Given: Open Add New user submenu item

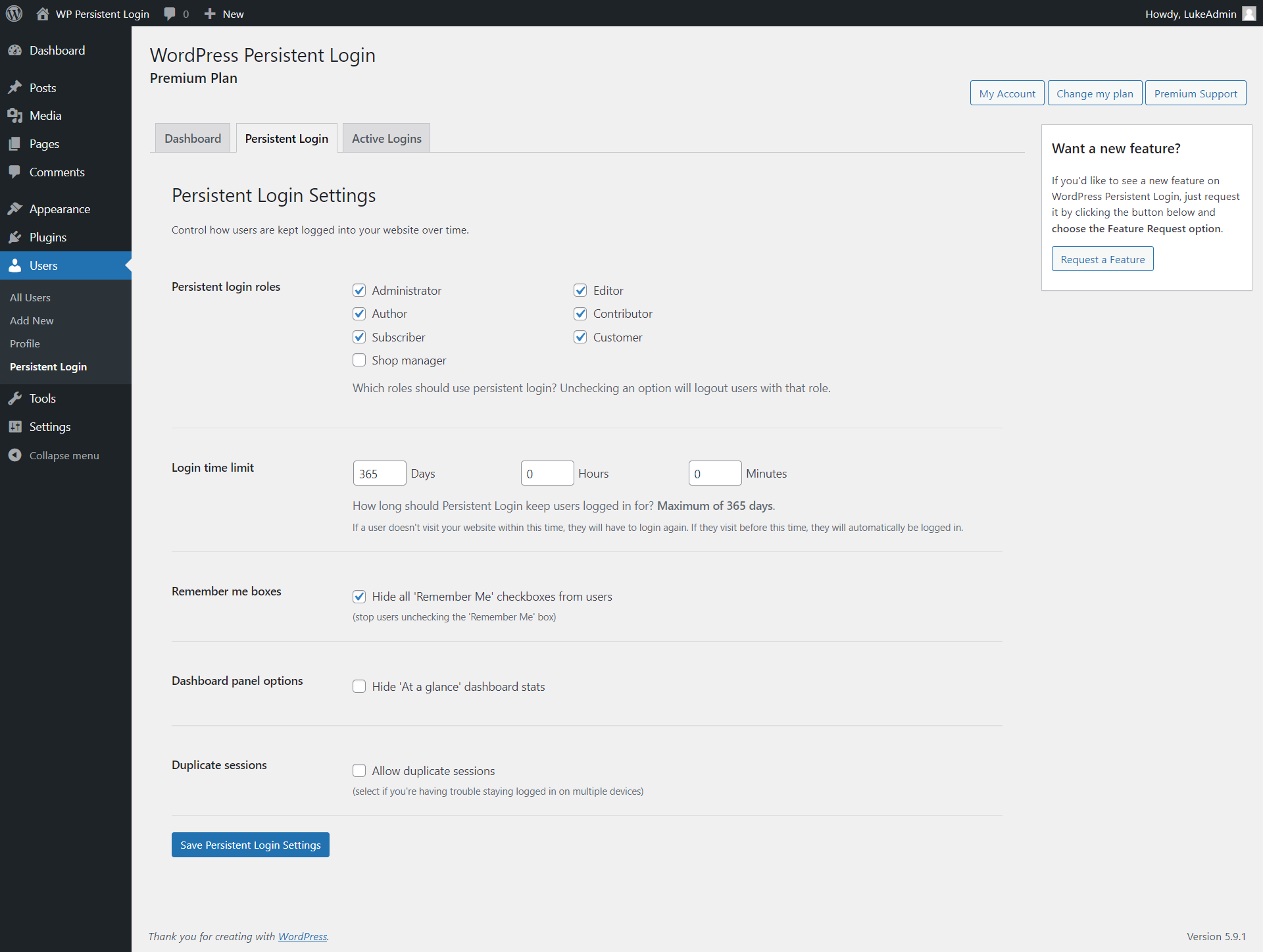Looking at the screenshot, I should [32, 320].
